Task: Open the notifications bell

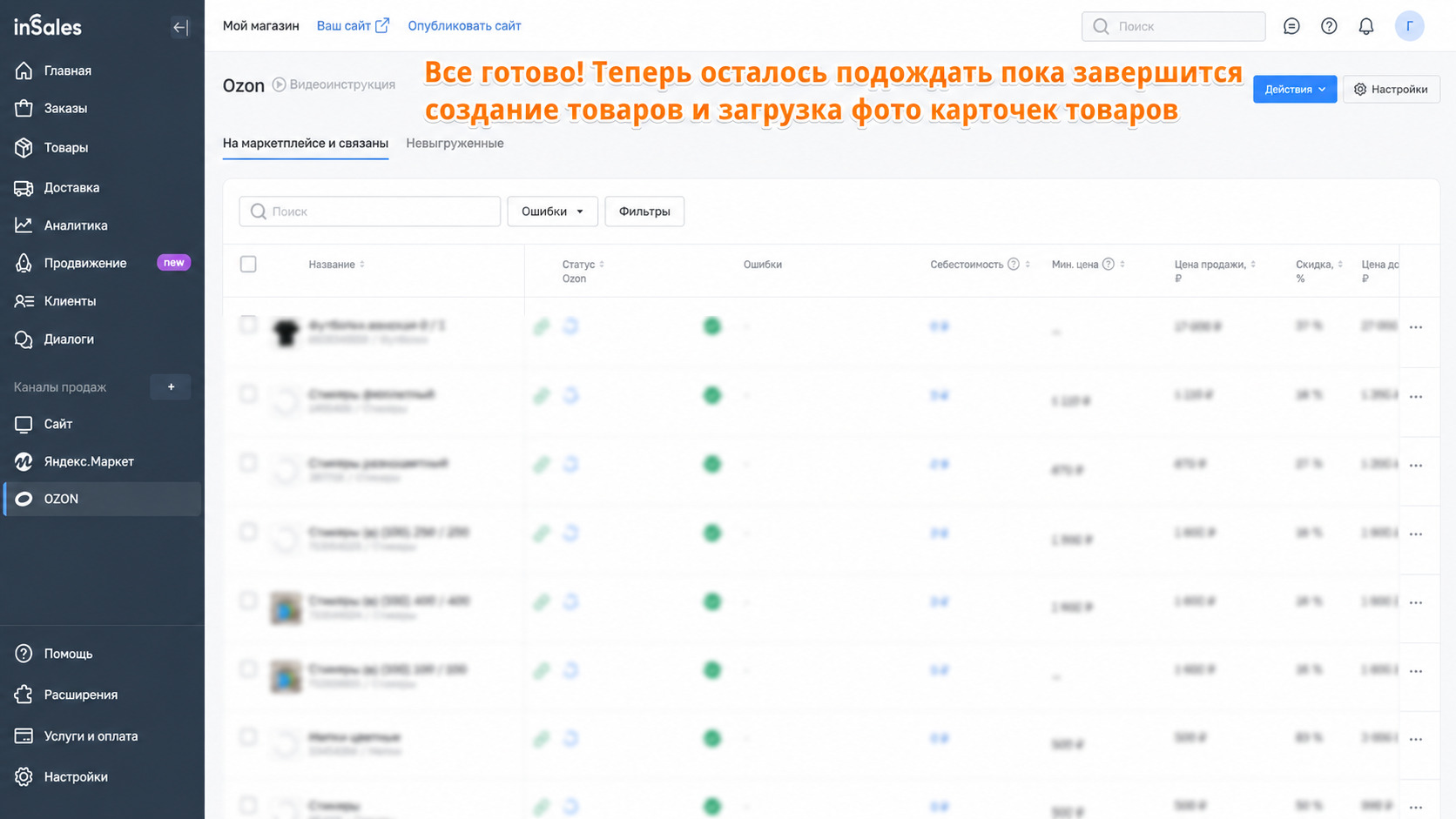Action: pyautogui.click(x=1366, y=26)
